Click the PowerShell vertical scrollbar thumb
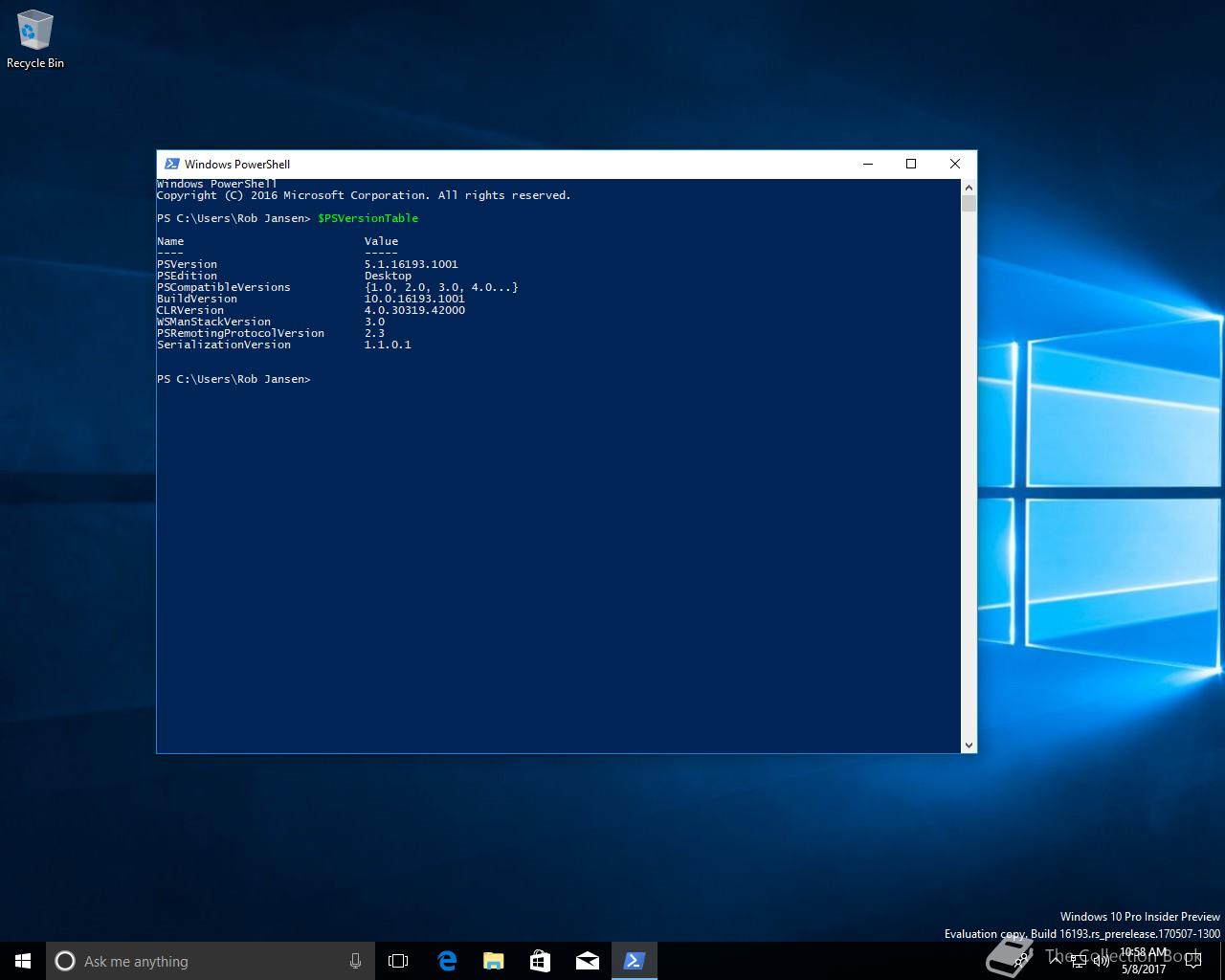The image size is (1225, 980). click(969, 204)
